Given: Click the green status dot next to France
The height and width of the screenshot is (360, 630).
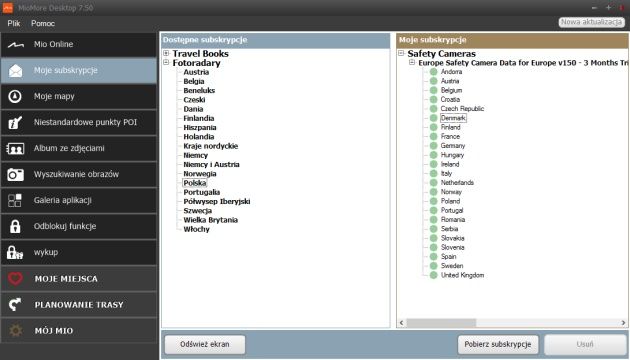Looking at the screenshot, I should point(434,137).
